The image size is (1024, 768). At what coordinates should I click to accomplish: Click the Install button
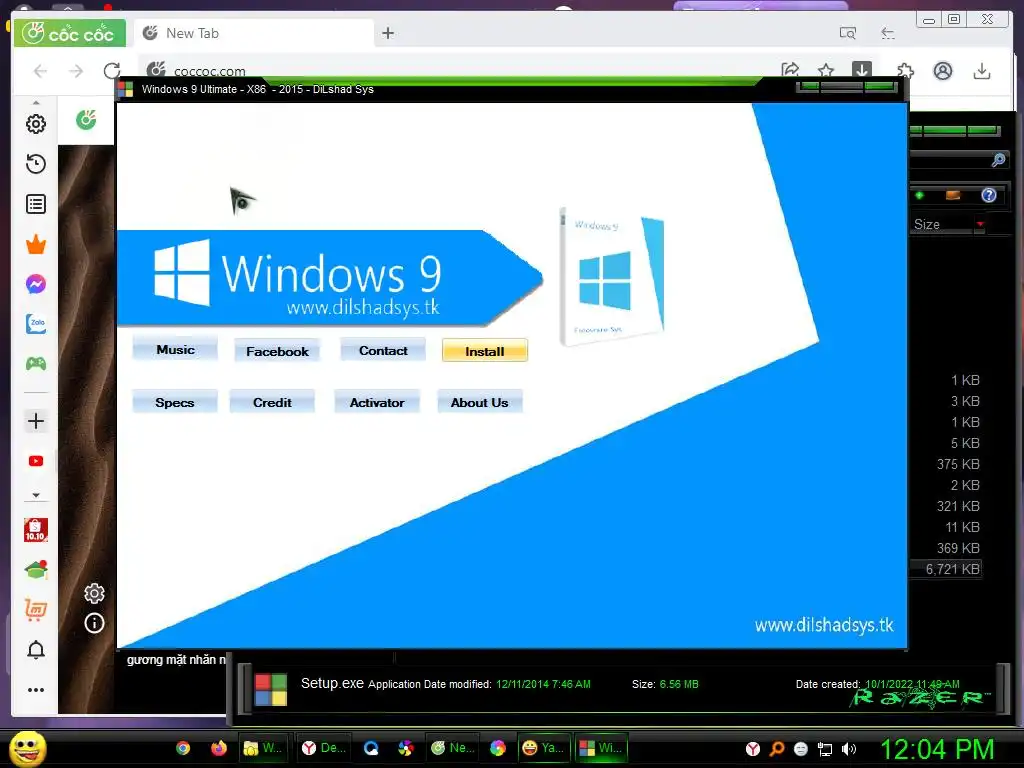coord(485,351)
